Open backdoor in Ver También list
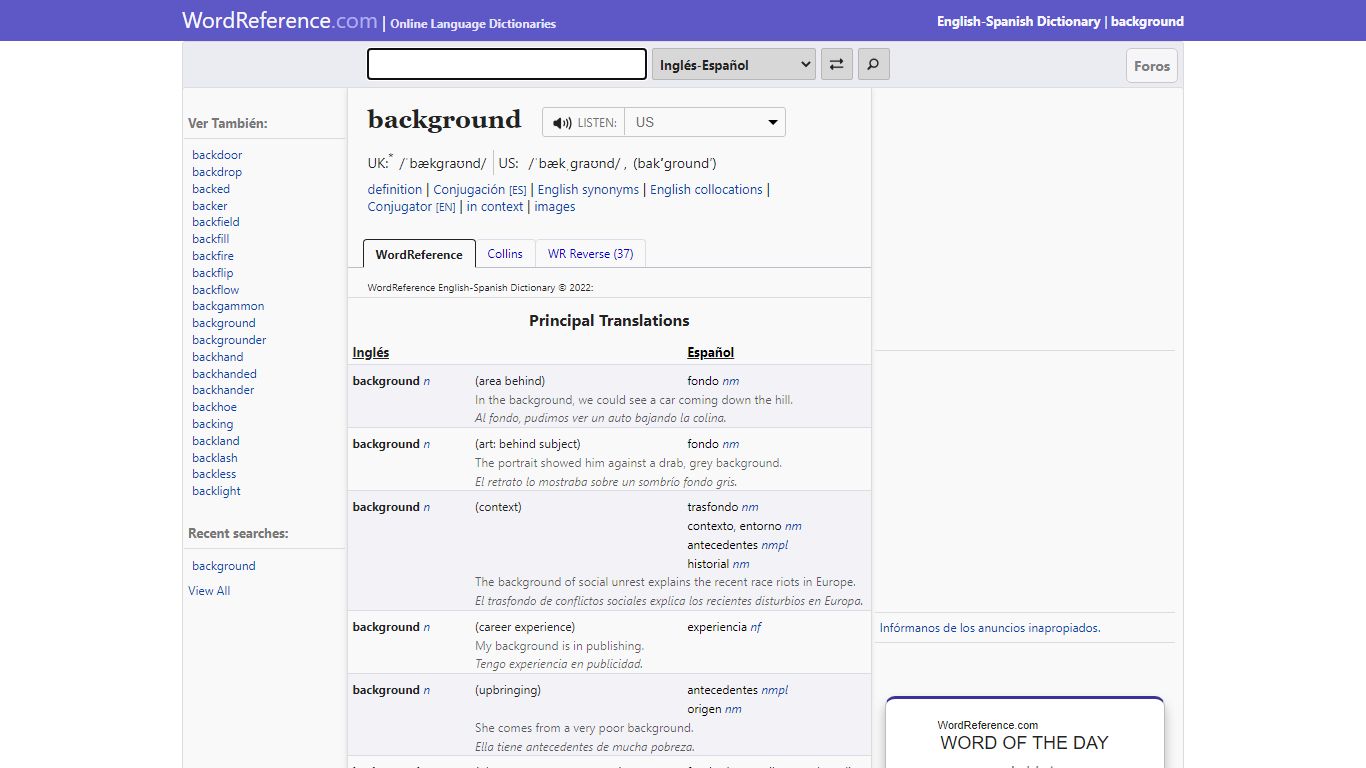The width and height of the screenshot is (1366, 768). (x=217, y=155)
